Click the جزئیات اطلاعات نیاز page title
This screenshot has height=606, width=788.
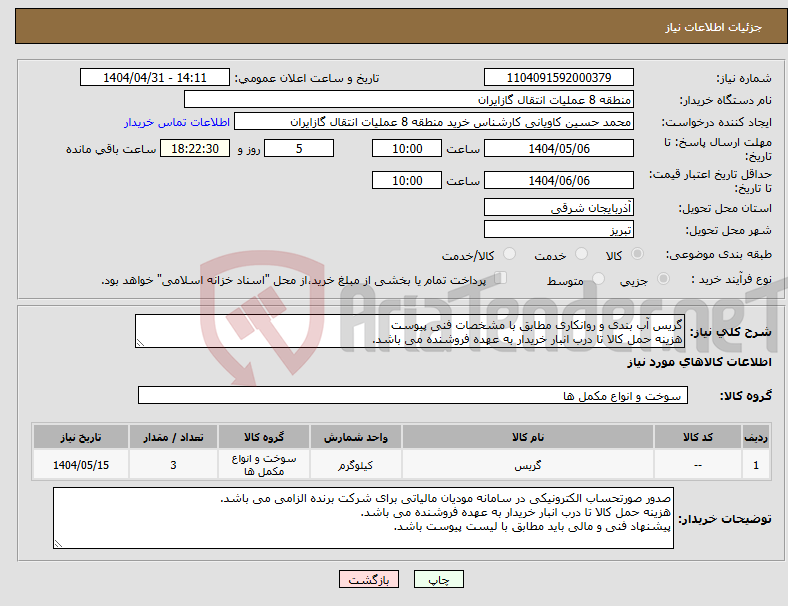pos(714,27)
